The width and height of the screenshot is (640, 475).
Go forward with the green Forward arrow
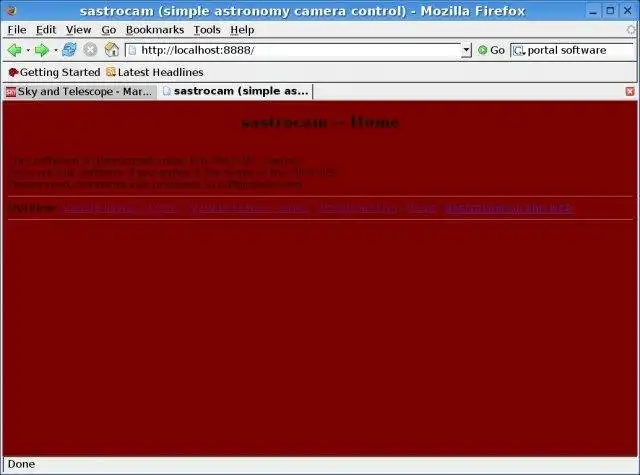pos(41,50)
